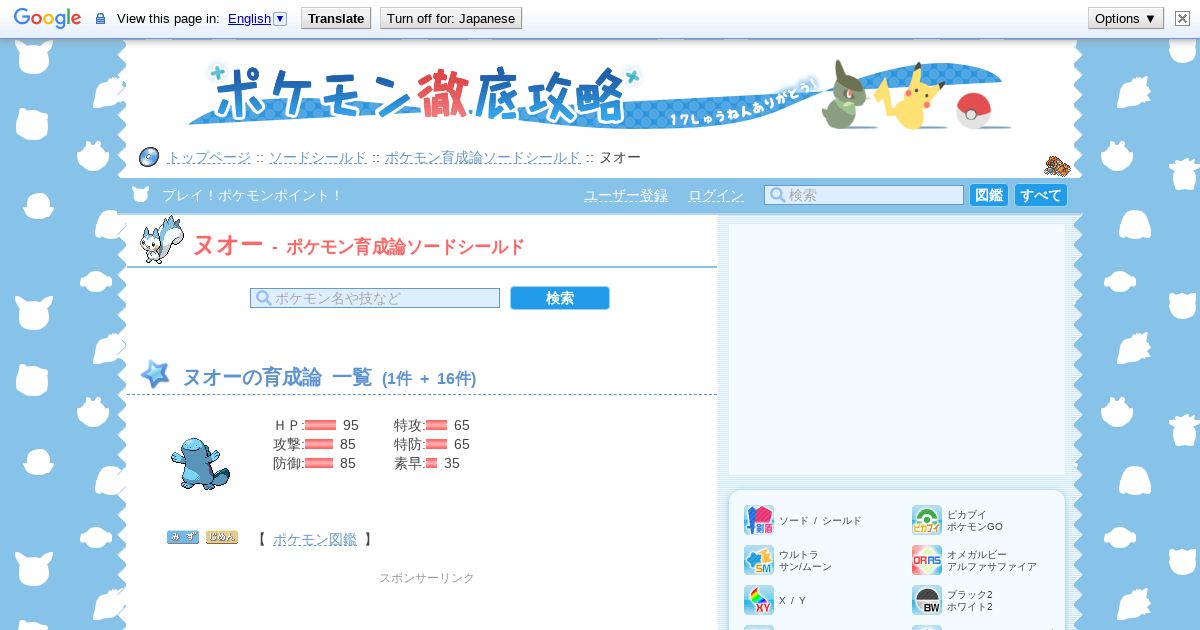Screen dimensions: 1200x630
Task: Open the X / Y text link
Action: [792, 601]
